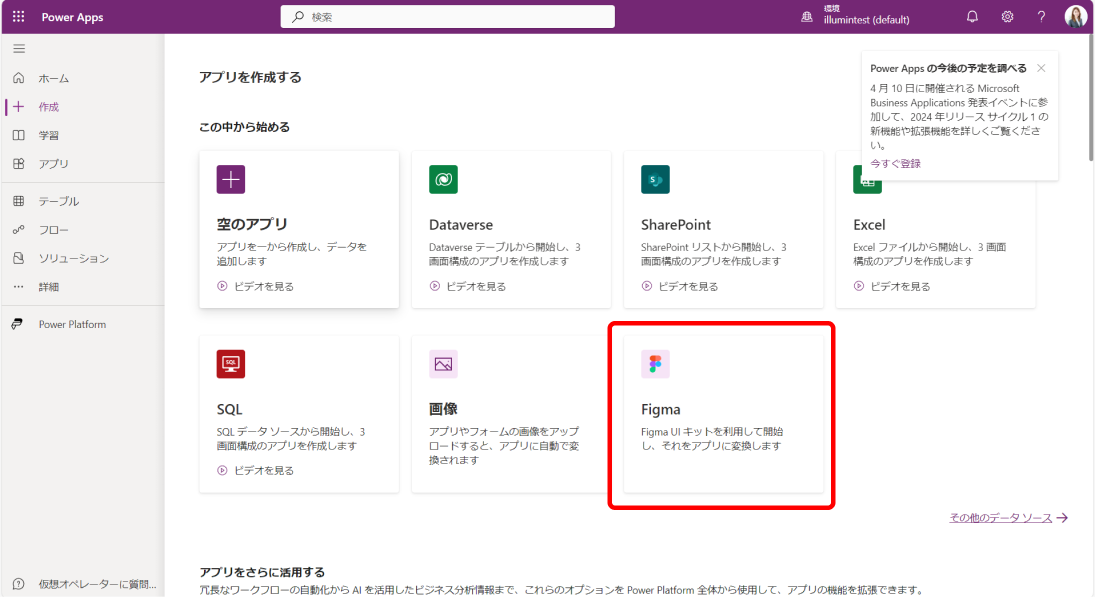Click the play icon on SharePoint card
This screenshot has height=597, width=1095.
pyautogui.click(x=647, y=286)
